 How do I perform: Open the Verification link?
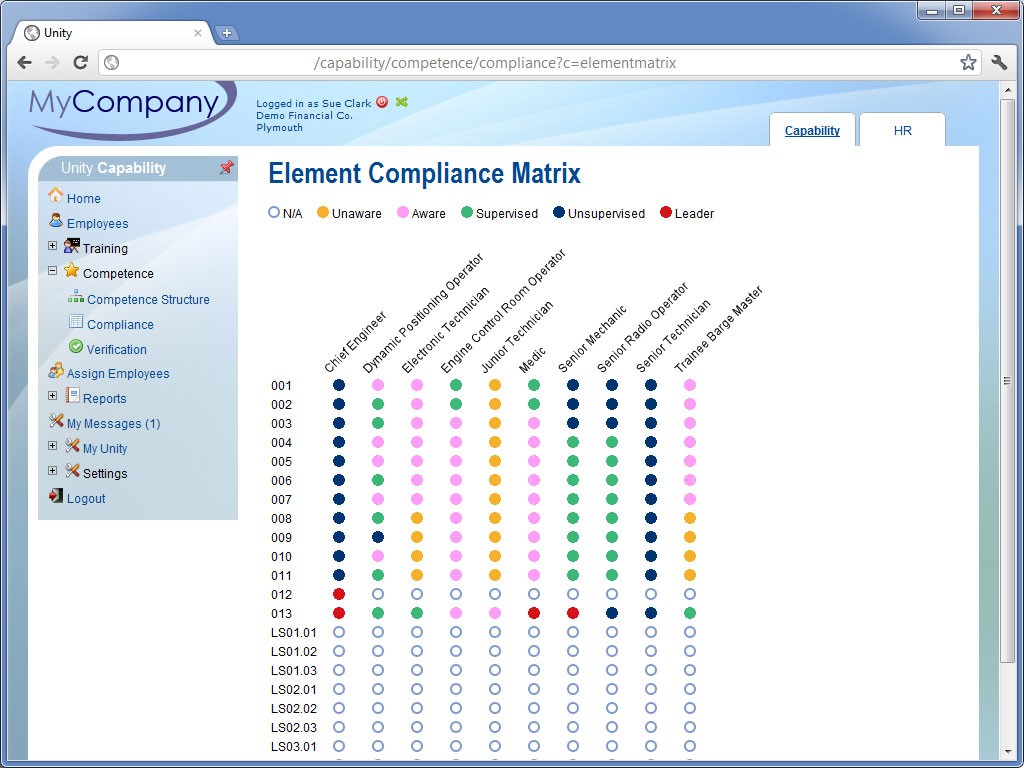(116, 349)
